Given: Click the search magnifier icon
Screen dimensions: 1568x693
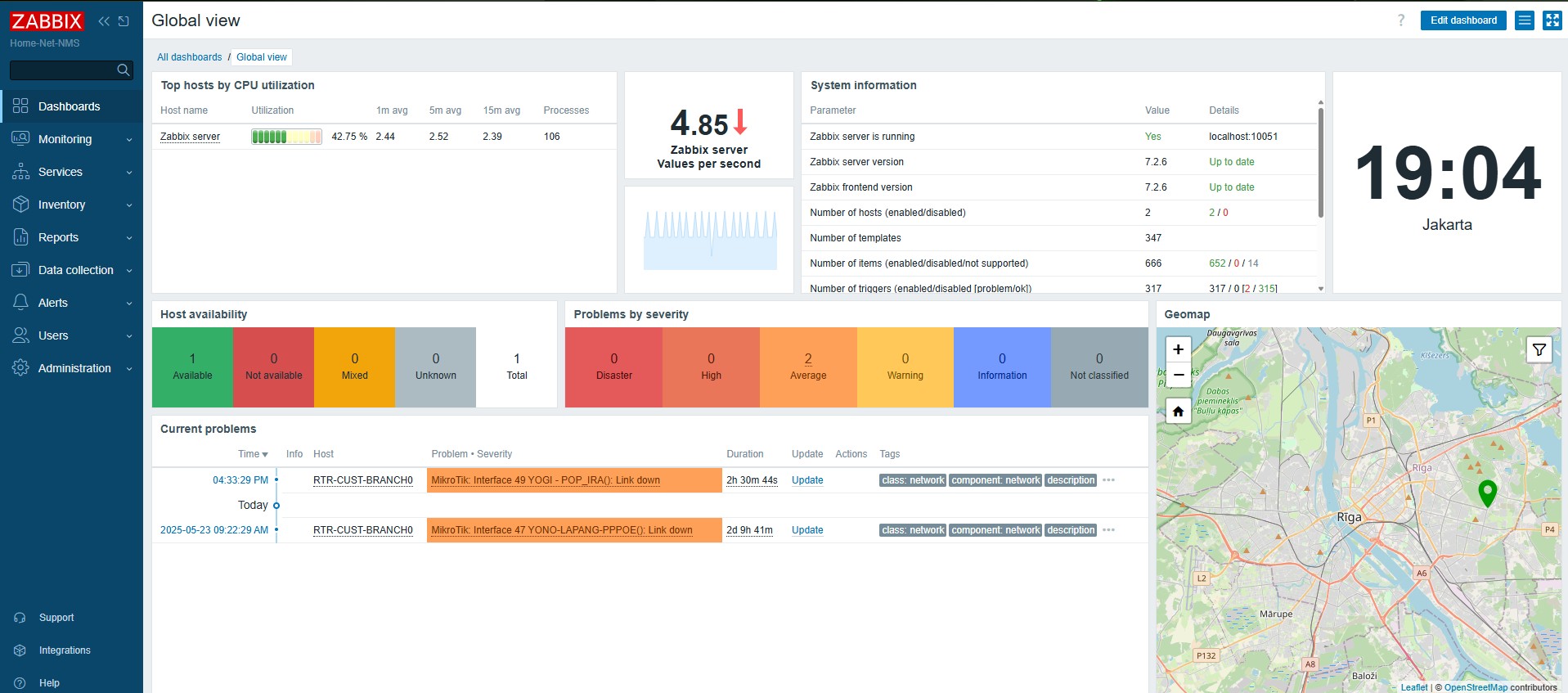Looking at the screenshot, I should point(124,70).
